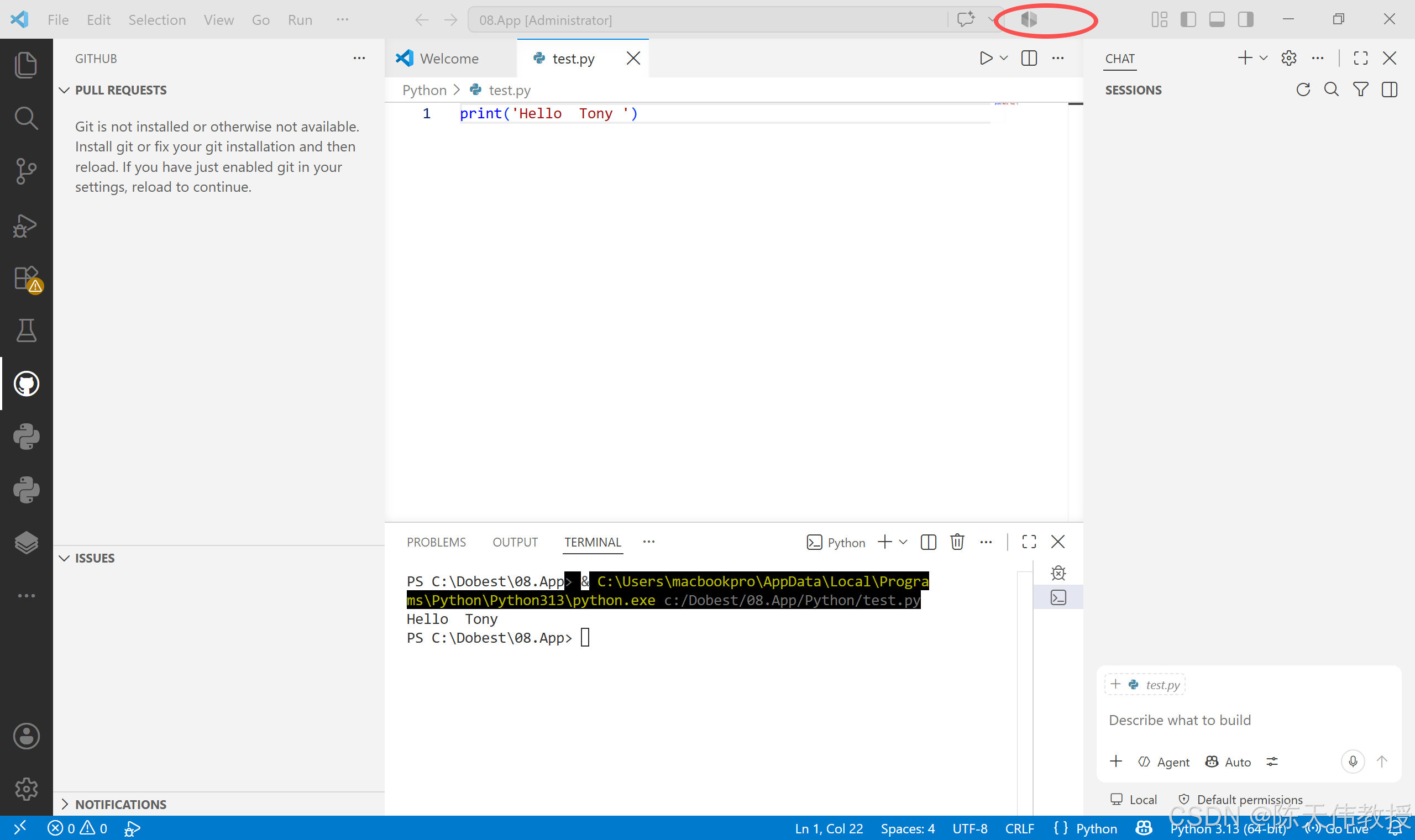Click the Local session target button
1415x840 pixels.
[x=1134, y=799]
